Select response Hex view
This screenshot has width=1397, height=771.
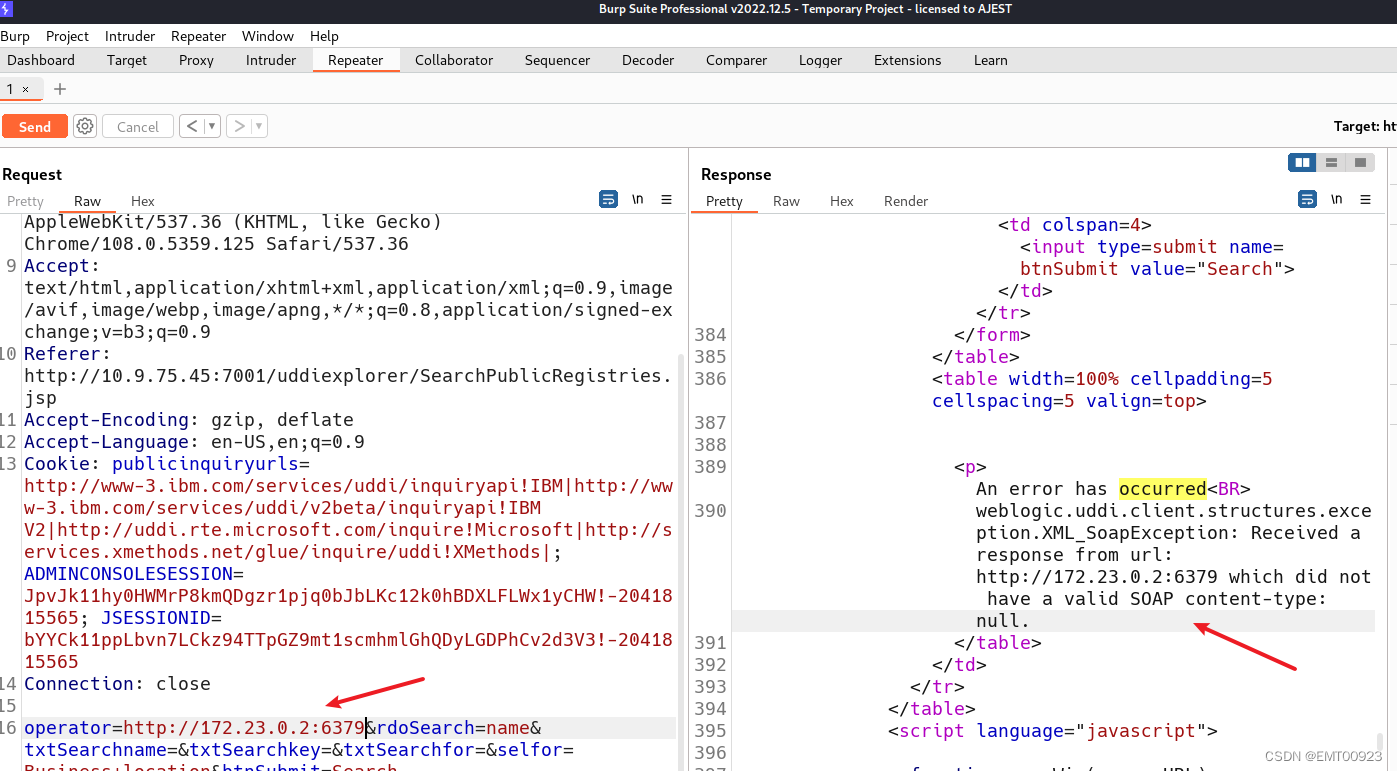pyautogui.click(x=842, y=201)
